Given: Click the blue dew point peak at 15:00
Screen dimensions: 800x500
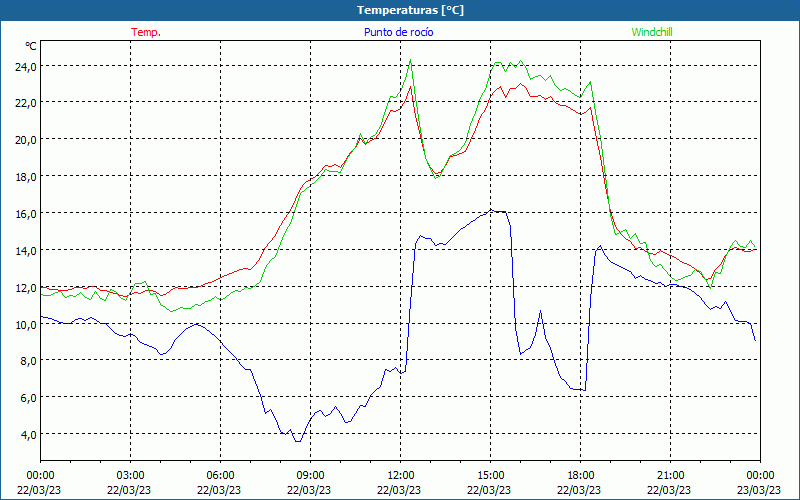Looking at the screenshot, I should click(x=491, y=209).
